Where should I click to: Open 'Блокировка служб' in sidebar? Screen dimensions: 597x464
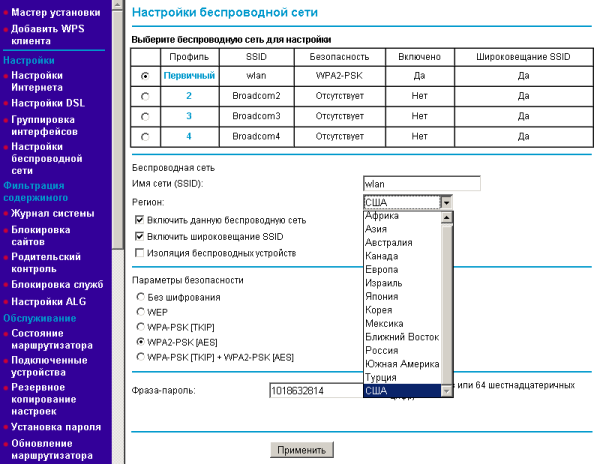point(57,285)
